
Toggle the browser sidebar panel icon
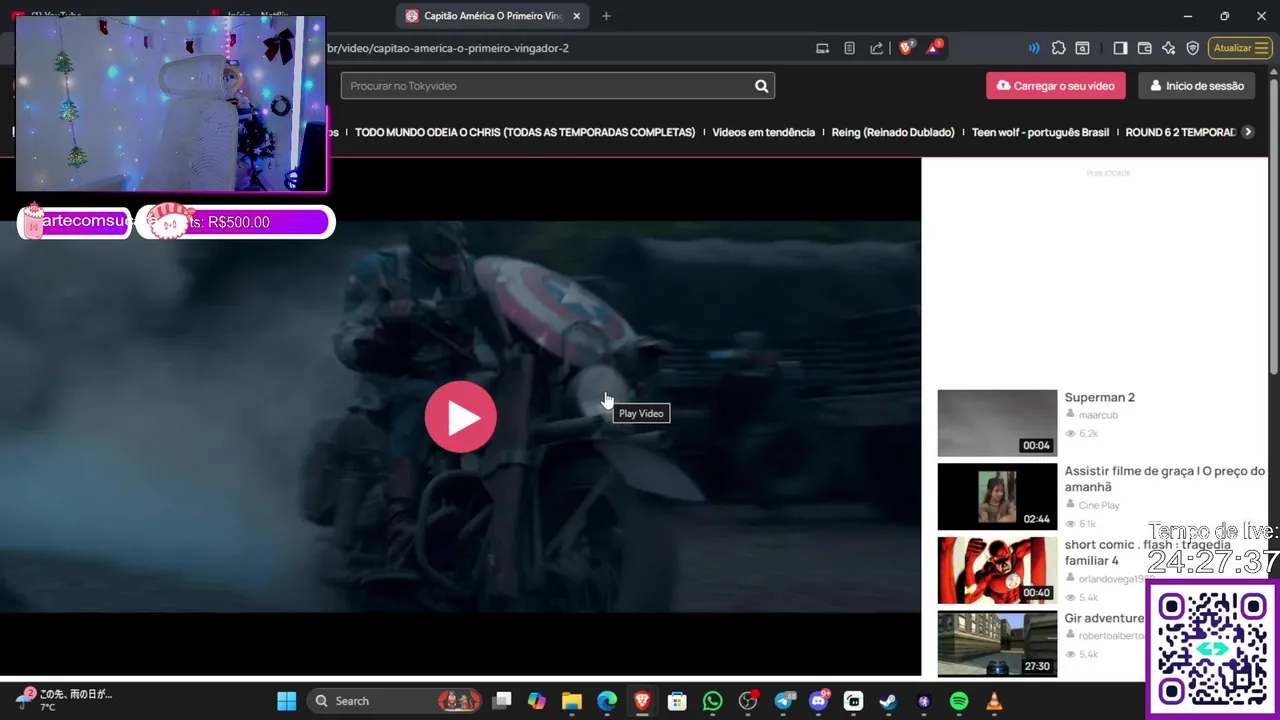click(1120, 48)
